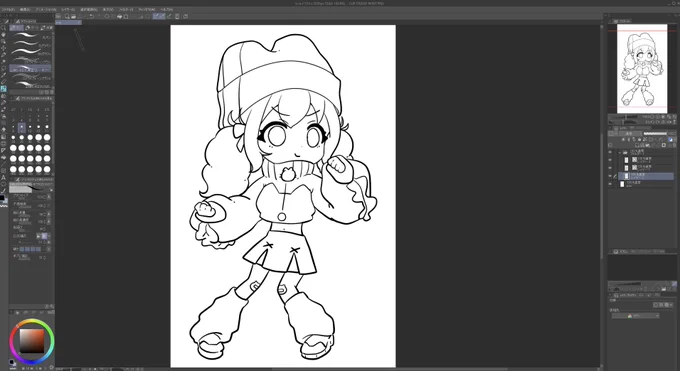The image size is (680, 371).
Task: Adjust the Navigator zoom slider
Action: pyautogui.click(x=624, y=117)
